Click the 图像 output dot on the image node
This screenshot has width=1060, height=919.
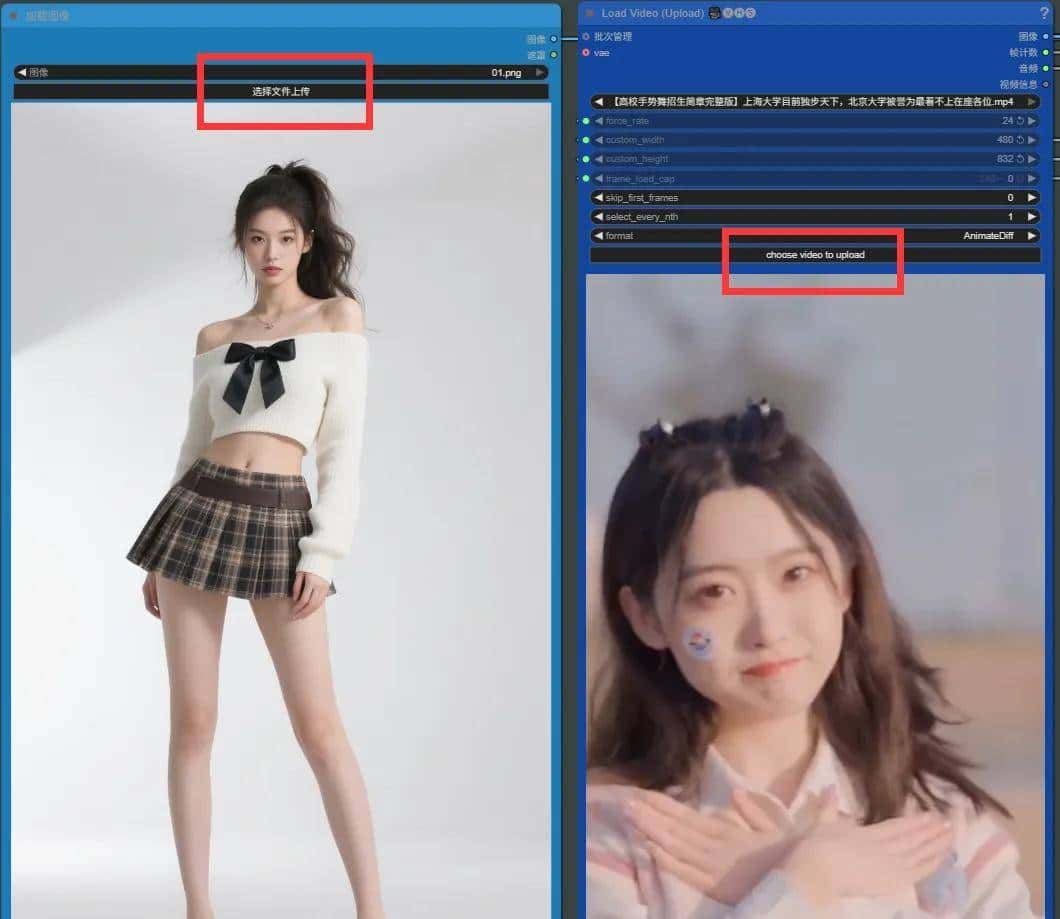(554, 38)
